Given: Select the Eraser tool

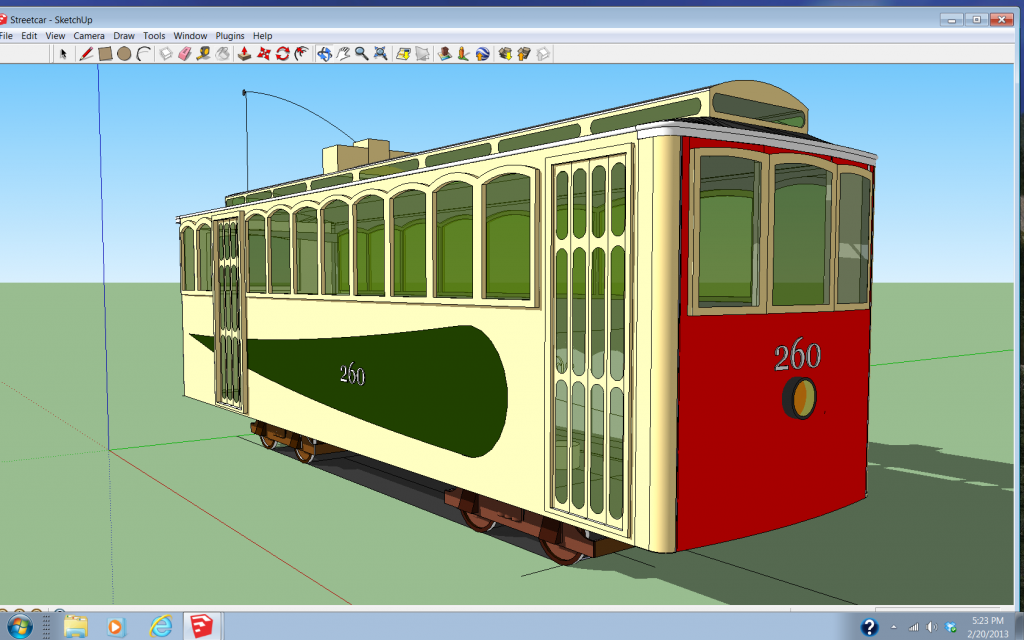Looking at the screenshot, I should 184,54.
